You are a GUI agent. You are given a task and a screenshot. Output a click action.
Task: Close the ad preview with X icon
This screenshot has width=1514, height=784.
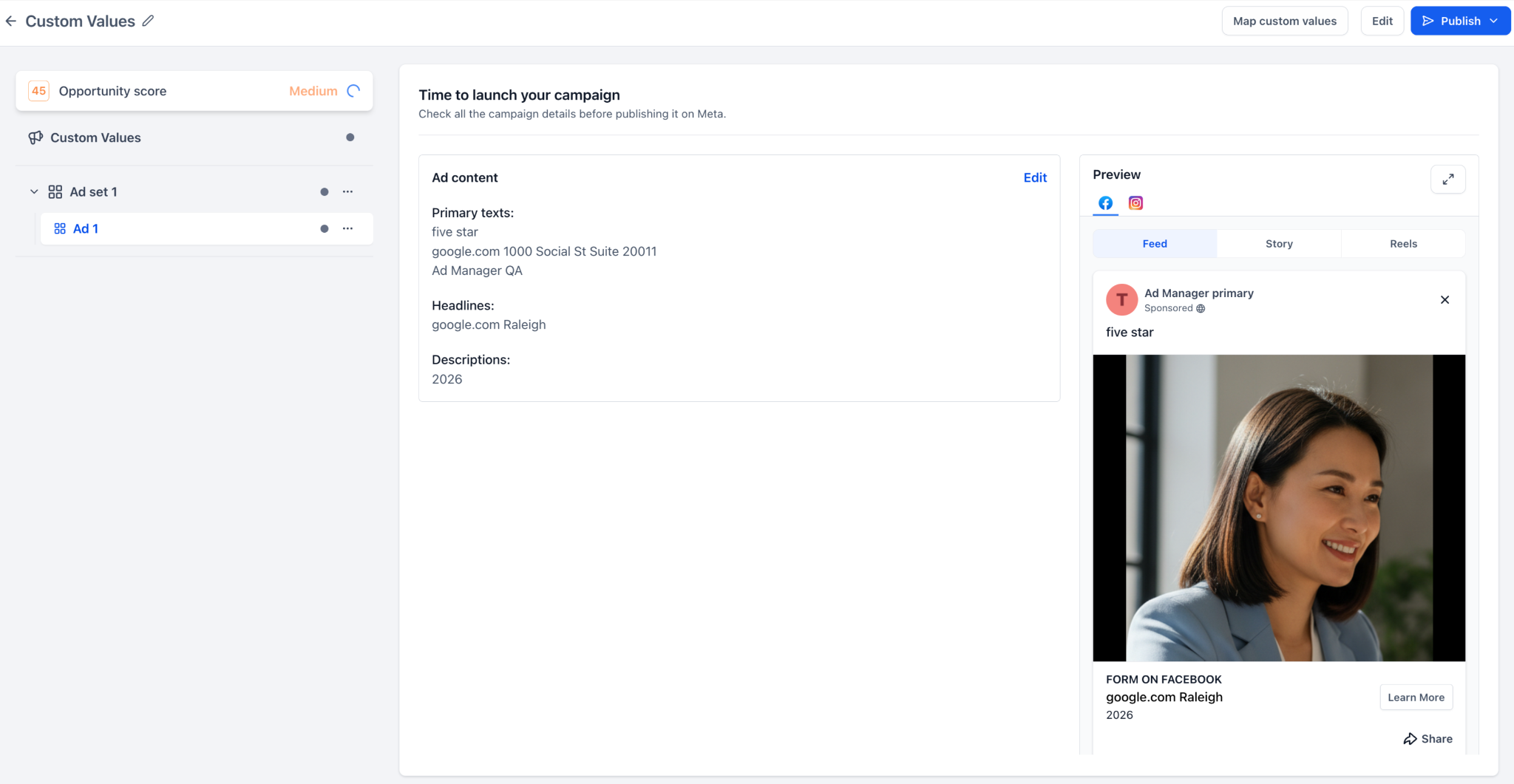(x=1445, y=299)
